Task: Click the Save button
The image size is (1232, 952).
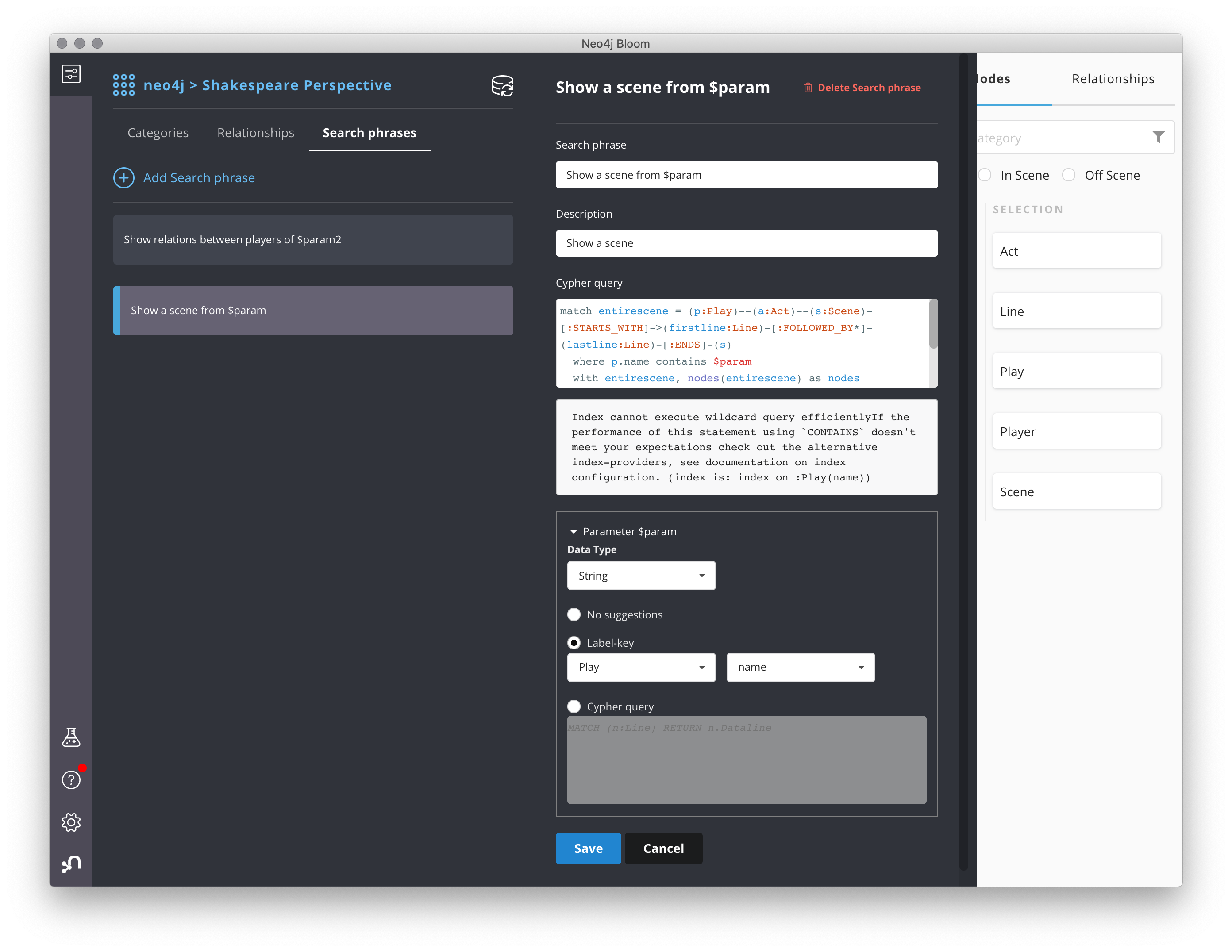Action: [x=588, y=848]
